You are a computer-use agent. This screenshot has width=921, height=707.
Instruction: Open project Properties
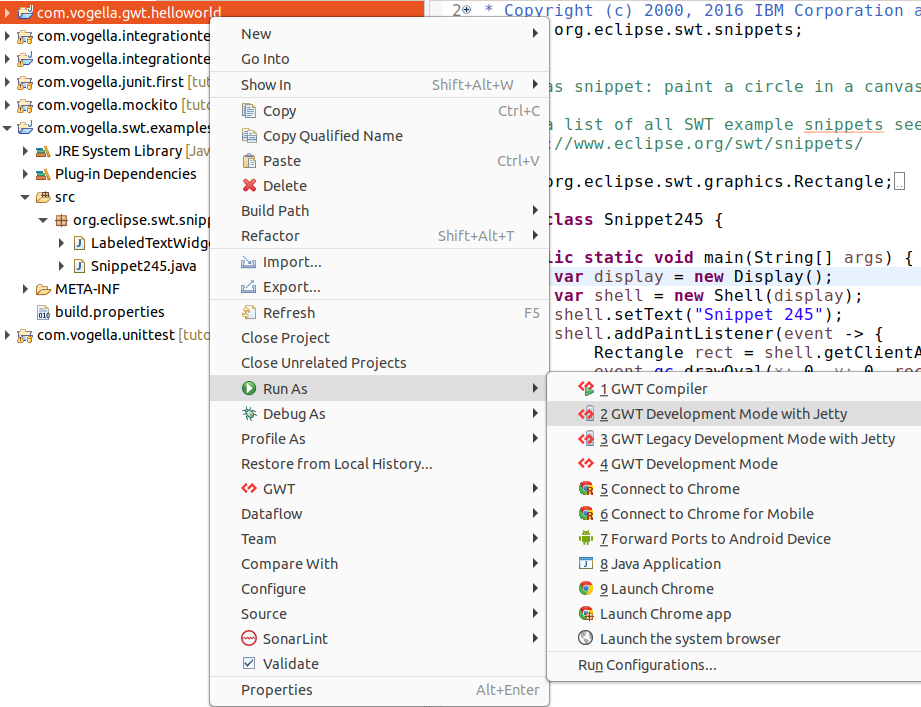[379, 690]
